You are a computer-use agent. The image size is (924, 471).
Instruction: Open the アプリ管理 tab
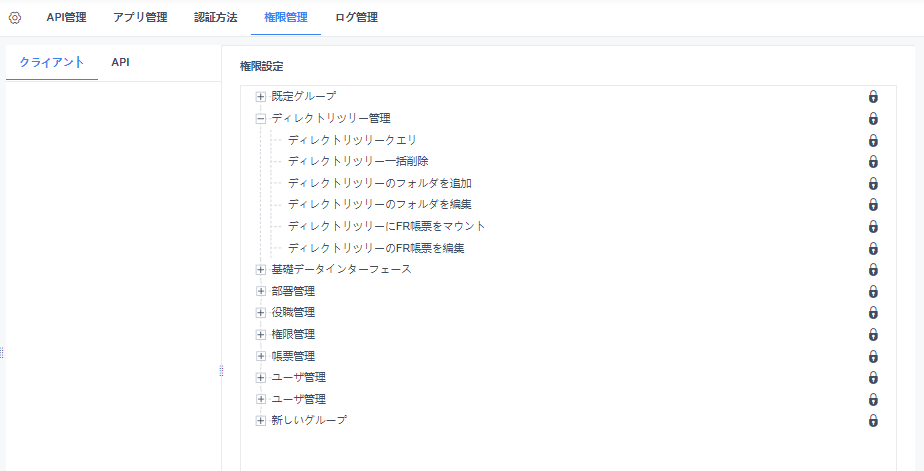140,18
